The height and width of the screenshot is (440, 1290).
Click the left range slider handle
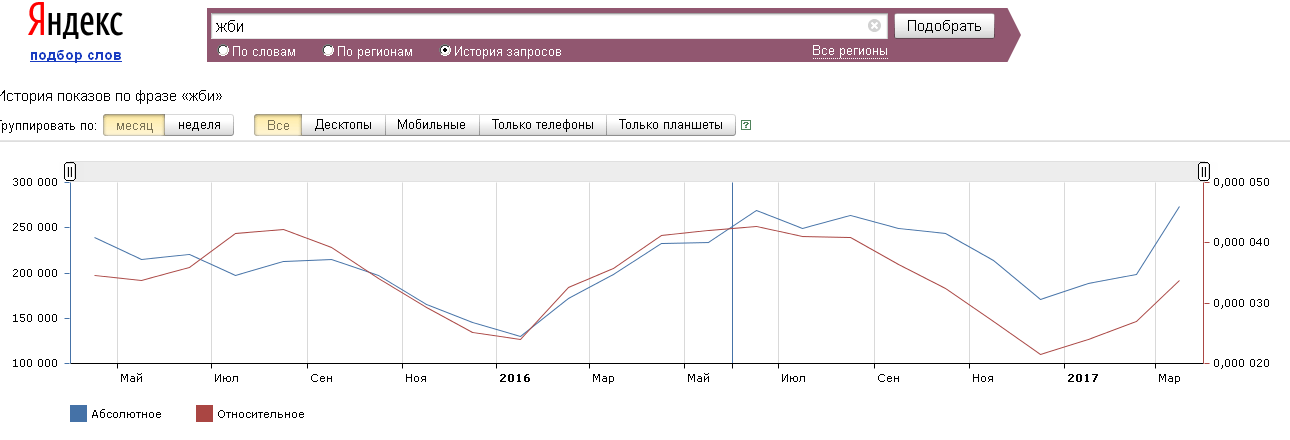click(70, 172)
